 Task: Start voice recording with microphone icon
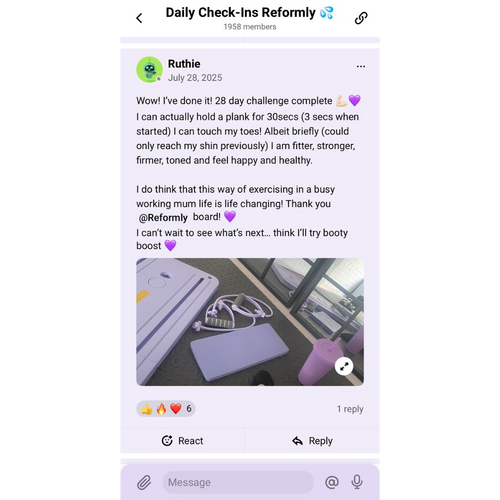[x=357, y=482]
